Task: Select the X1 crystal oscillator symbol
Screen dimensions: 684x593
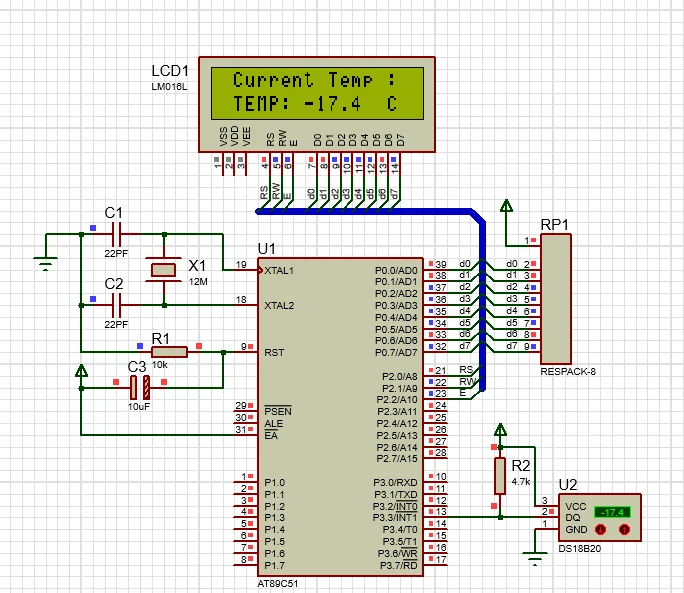Action: (x=164, y=270)
